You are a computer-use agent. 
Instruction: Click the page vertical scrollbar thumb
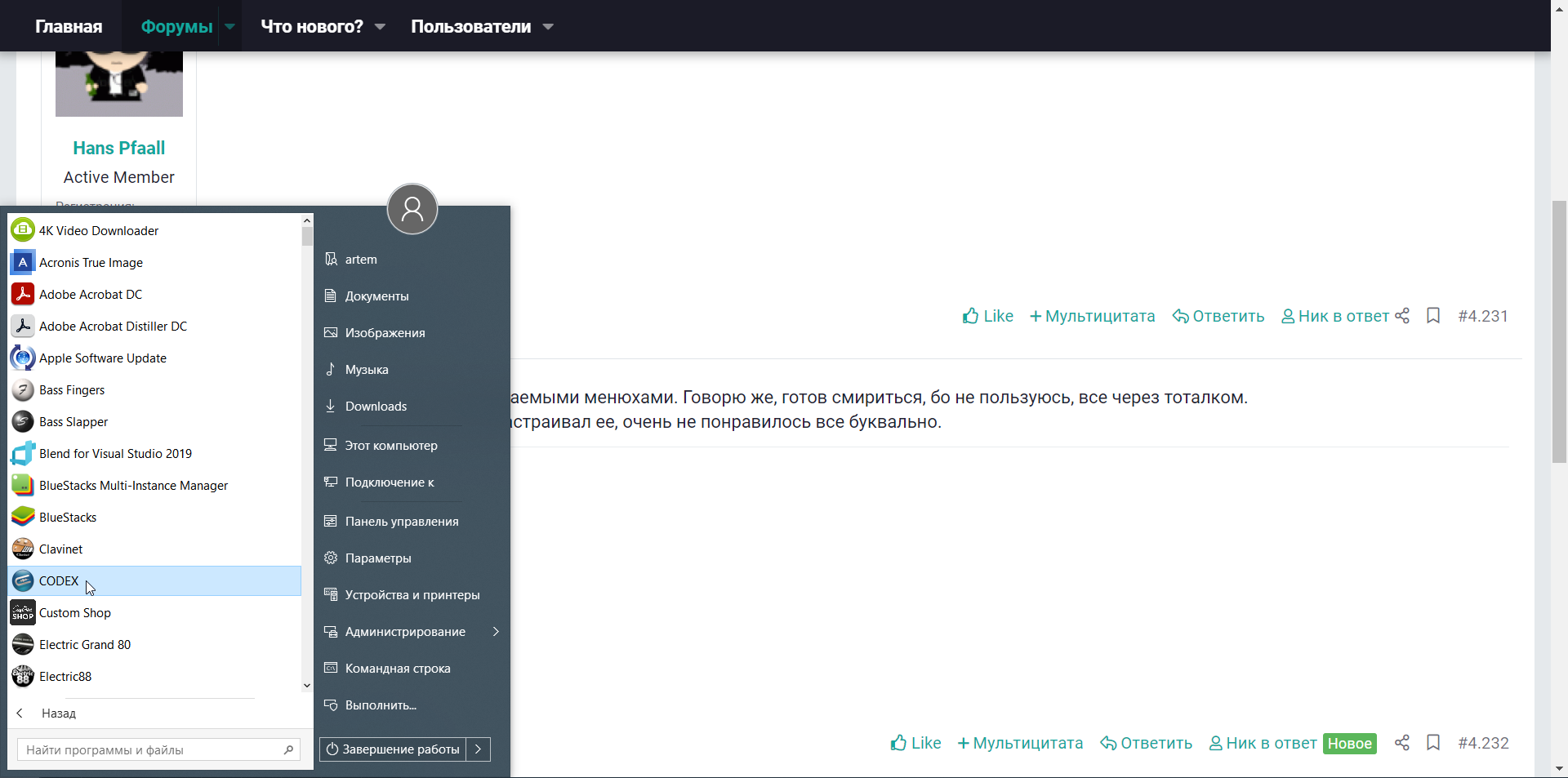pyautogui.click(x=1559, y=331)
